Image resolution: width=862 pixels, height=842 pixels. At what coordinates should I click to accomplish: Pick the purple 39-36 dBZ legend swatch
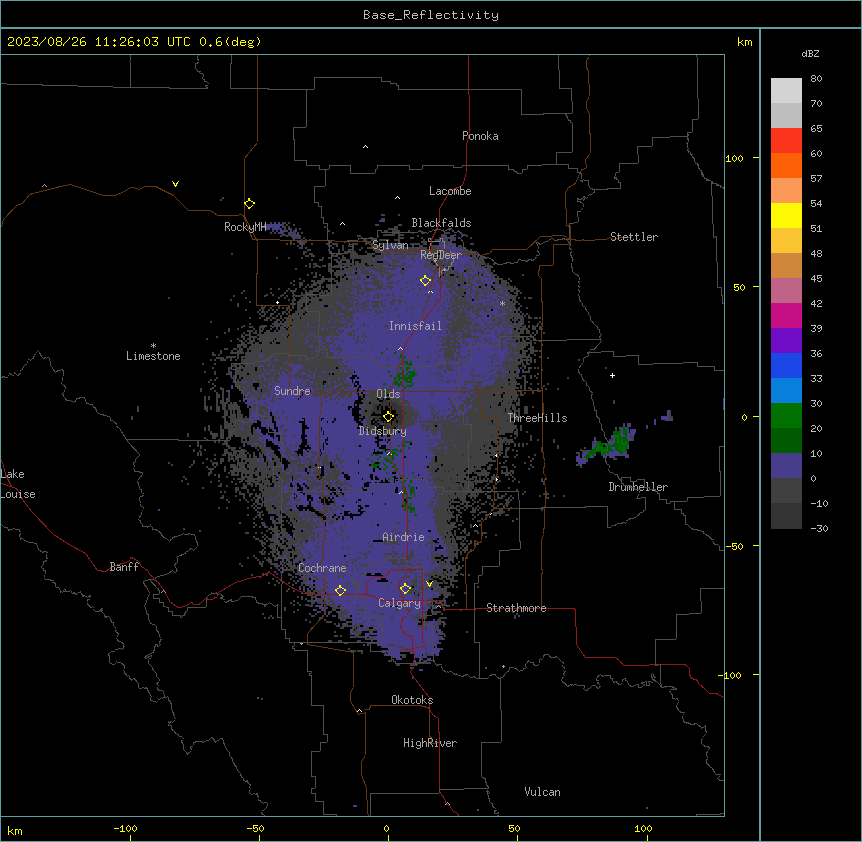786,341
